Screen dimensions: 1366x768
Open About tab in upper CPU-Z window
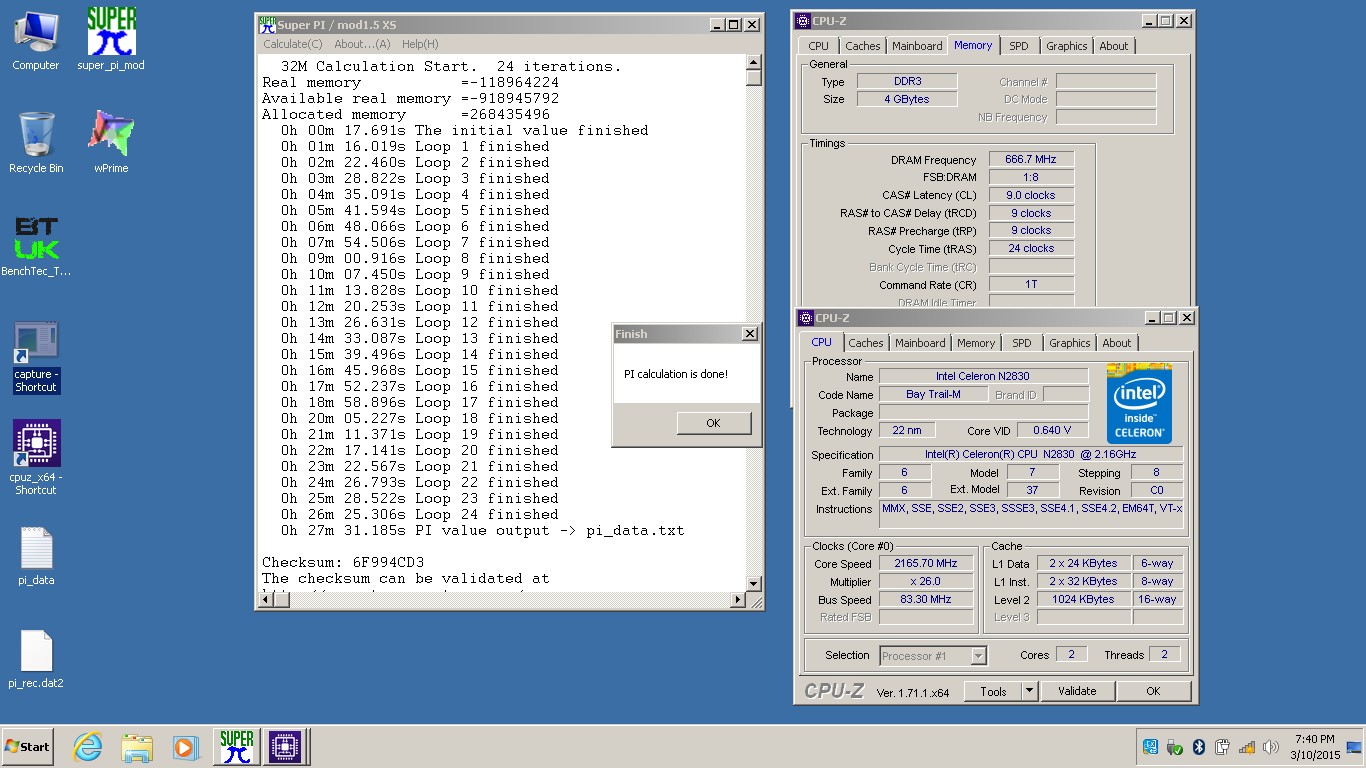(1113, 46)
